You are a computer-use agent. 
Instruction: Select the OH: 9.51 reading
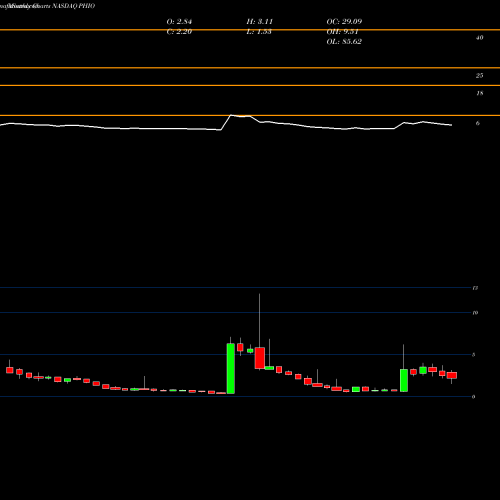click(x=342, y=32)
